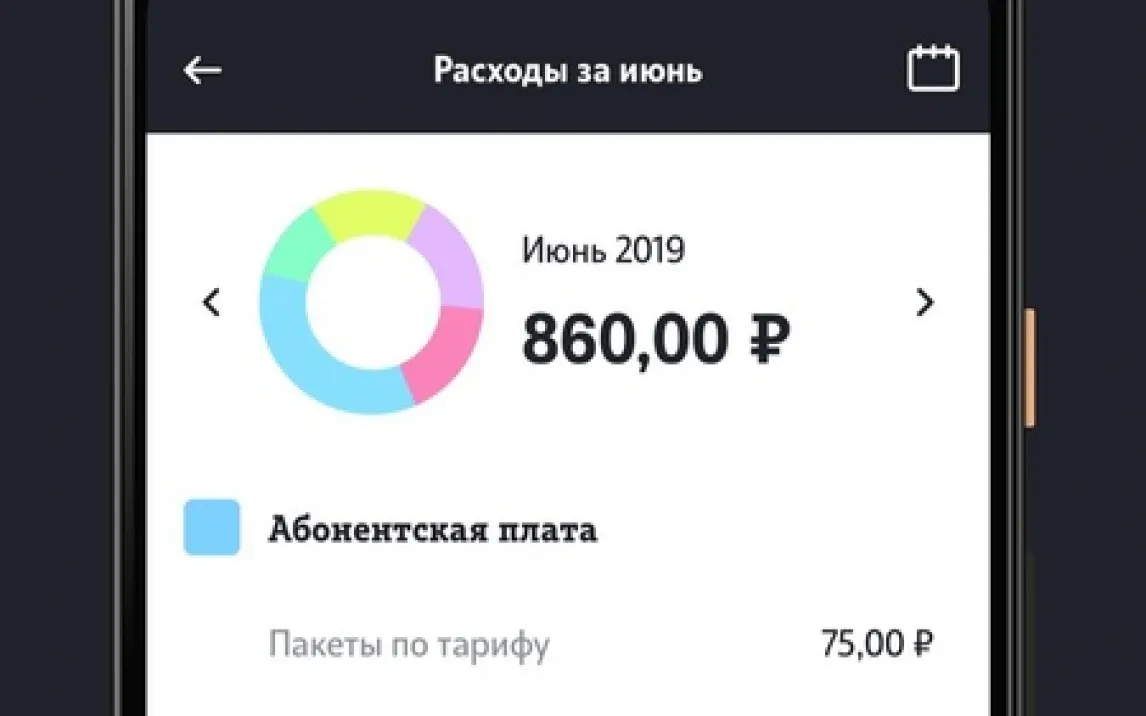Tap the 75,00 package amount figure

coord(862,644)
